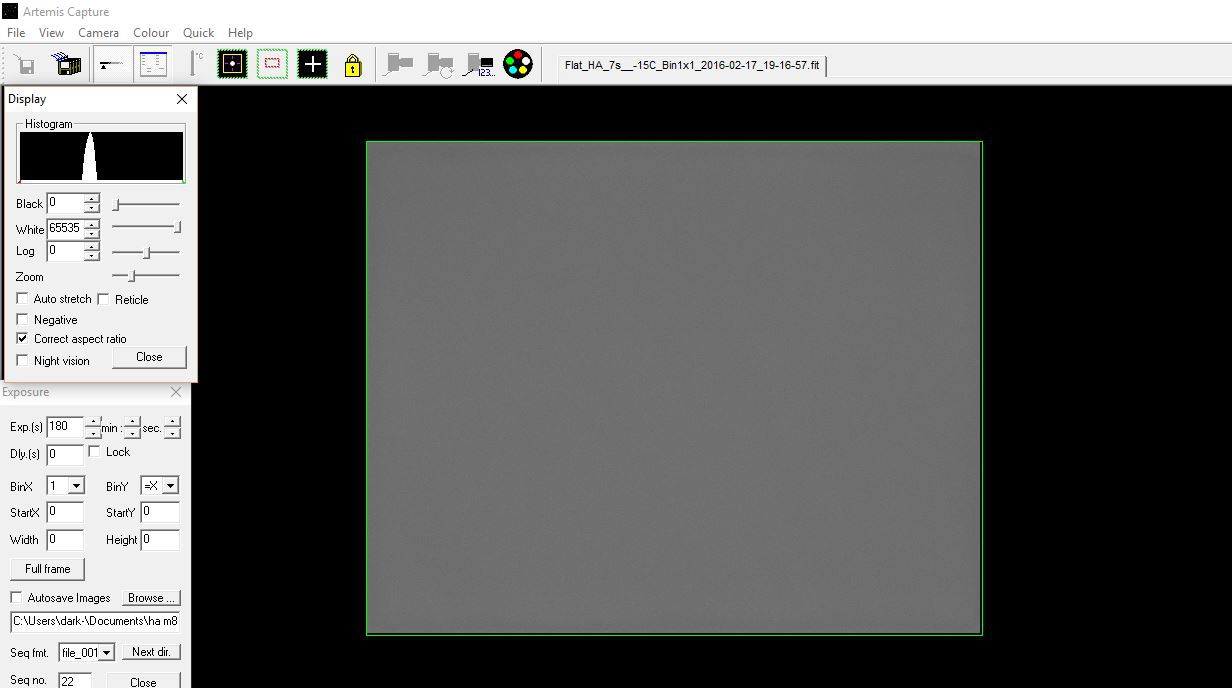This screenshot has width=1232, height=688.
Task: Click the Browse button
Action: pyautogui.click(x=151, y=598)
